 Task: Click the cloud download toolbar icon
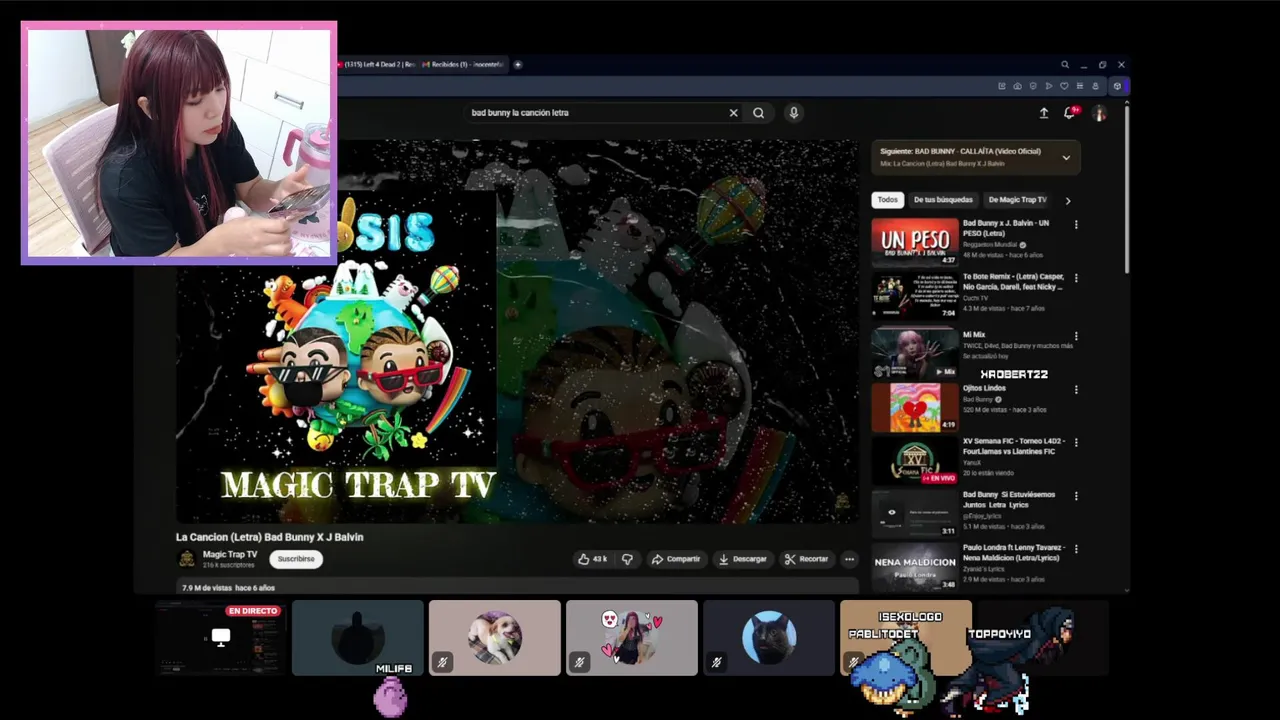[x=1017, y=87]
